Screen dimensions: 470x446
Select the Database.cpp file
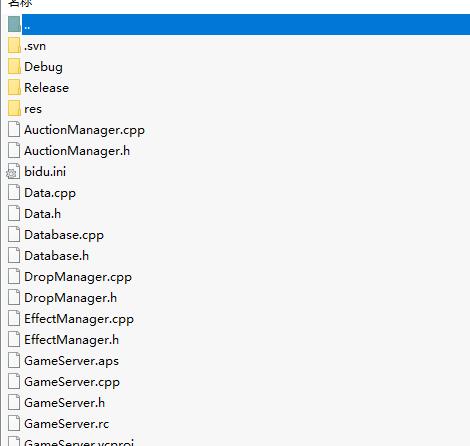tap(64, 235)
